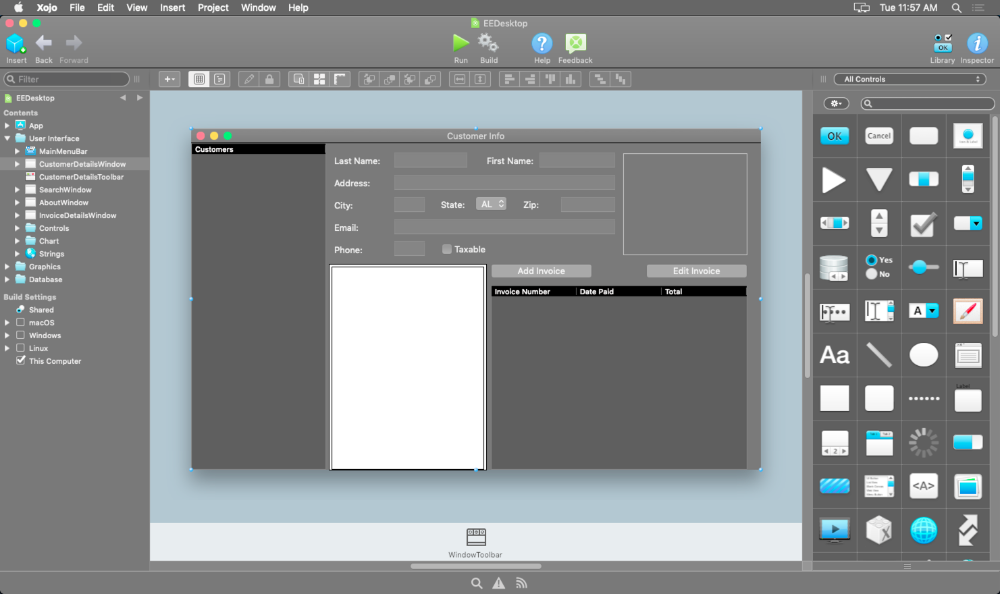This screenshot has height=594, width=1000.
Task: Click the navigator Filter search field
Action: [67, 79]
